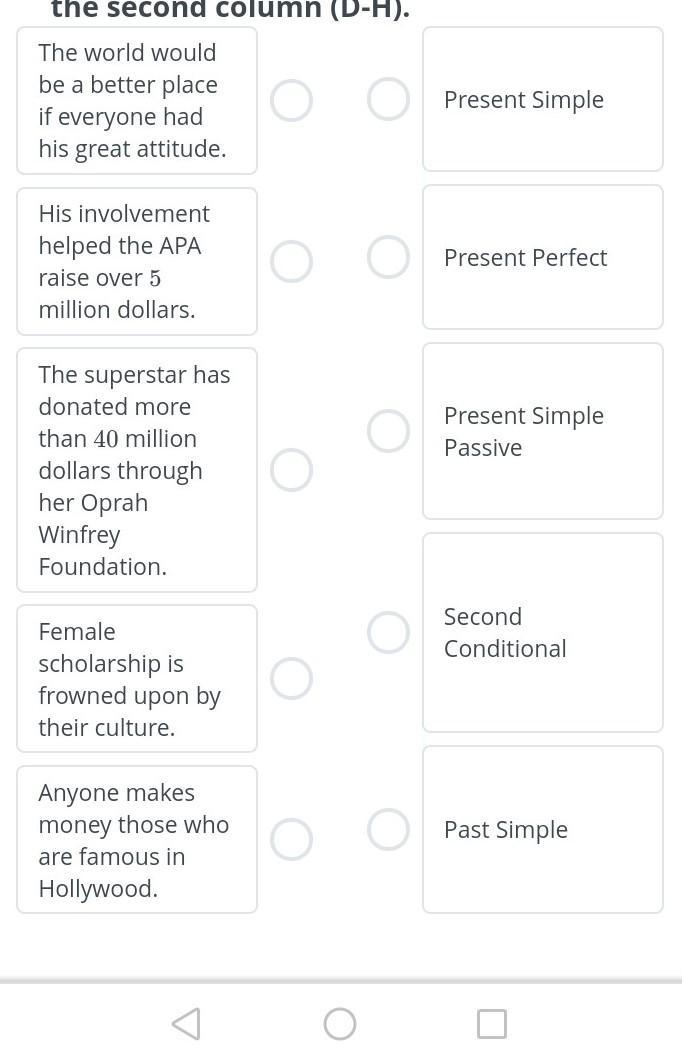682x1048 pixels.
Task: Tap the 'Present Perfect' answer card
Action: (x=542, y=257)
